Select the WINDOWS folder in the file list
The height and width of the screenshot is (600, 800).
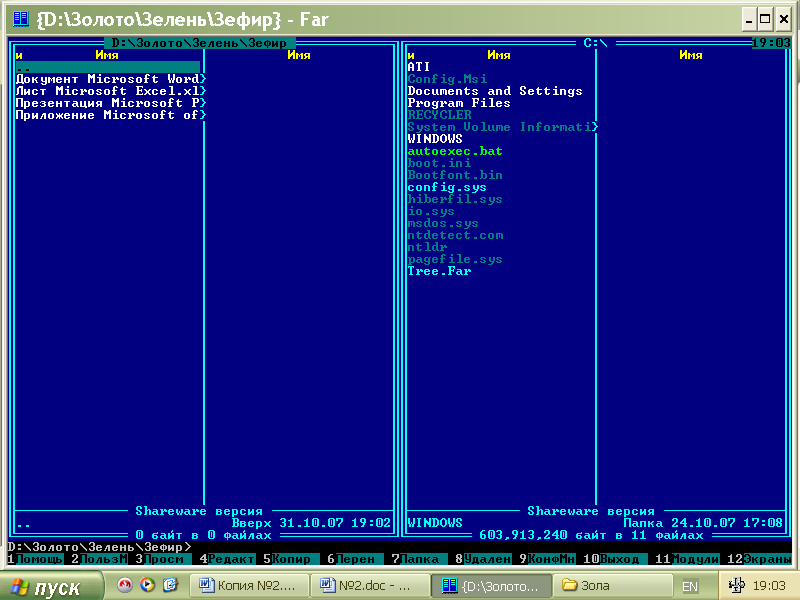point(435,139)
